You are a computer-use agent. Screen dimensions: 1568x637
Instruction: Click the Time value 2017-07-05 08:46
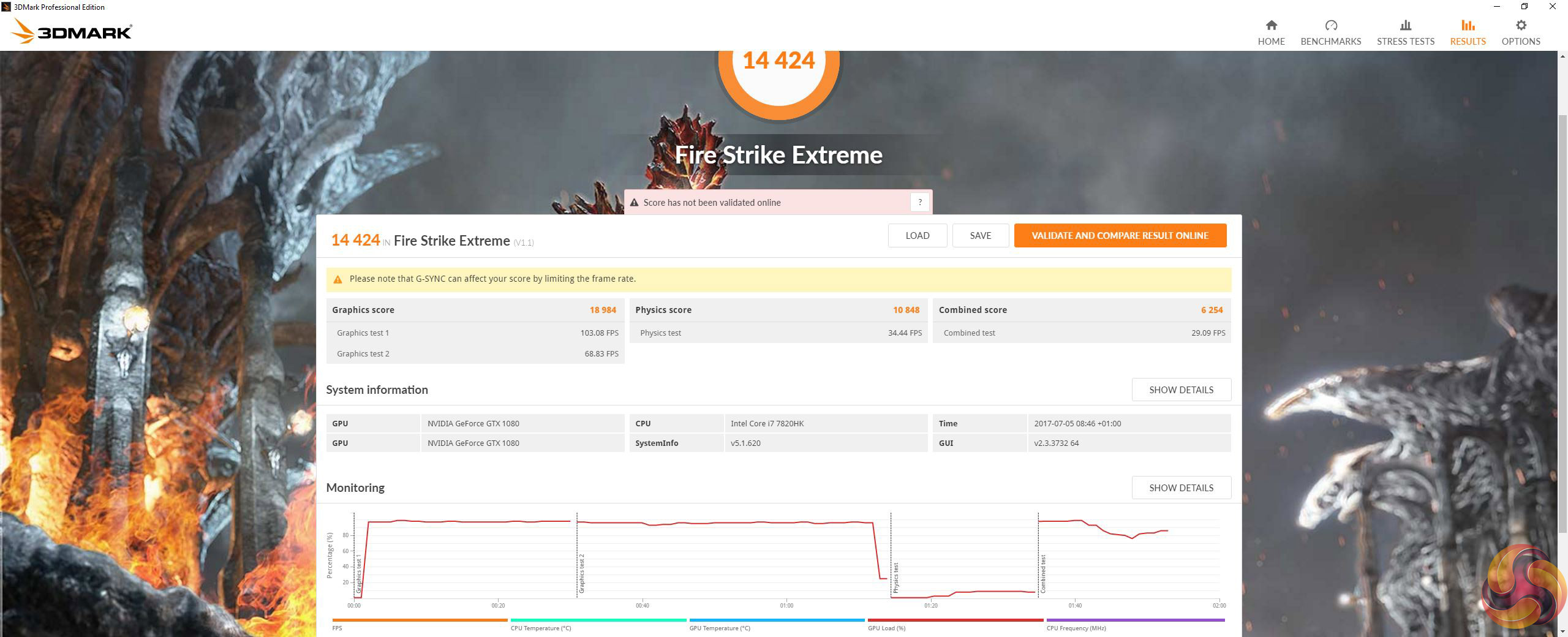click(x=1077, y=424)
